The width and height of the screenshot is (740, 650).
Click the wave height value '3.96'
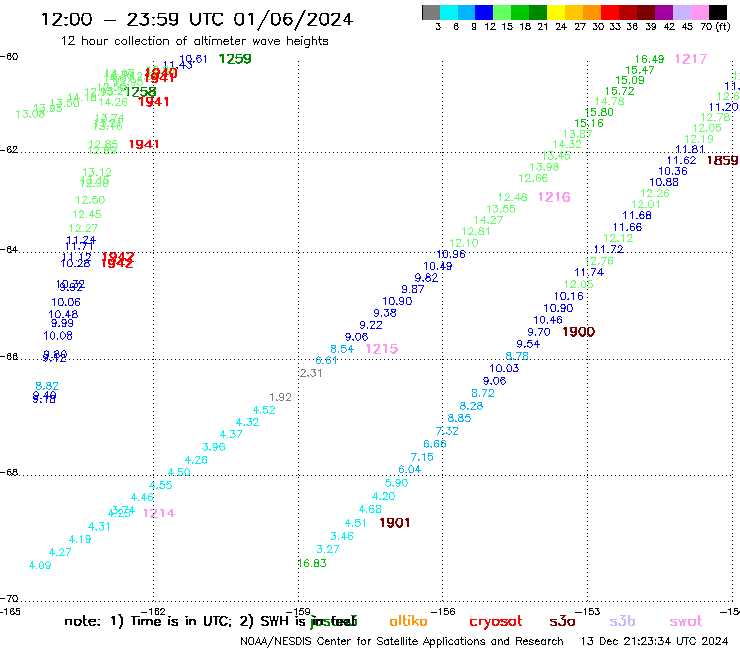[x=214, y=447]
